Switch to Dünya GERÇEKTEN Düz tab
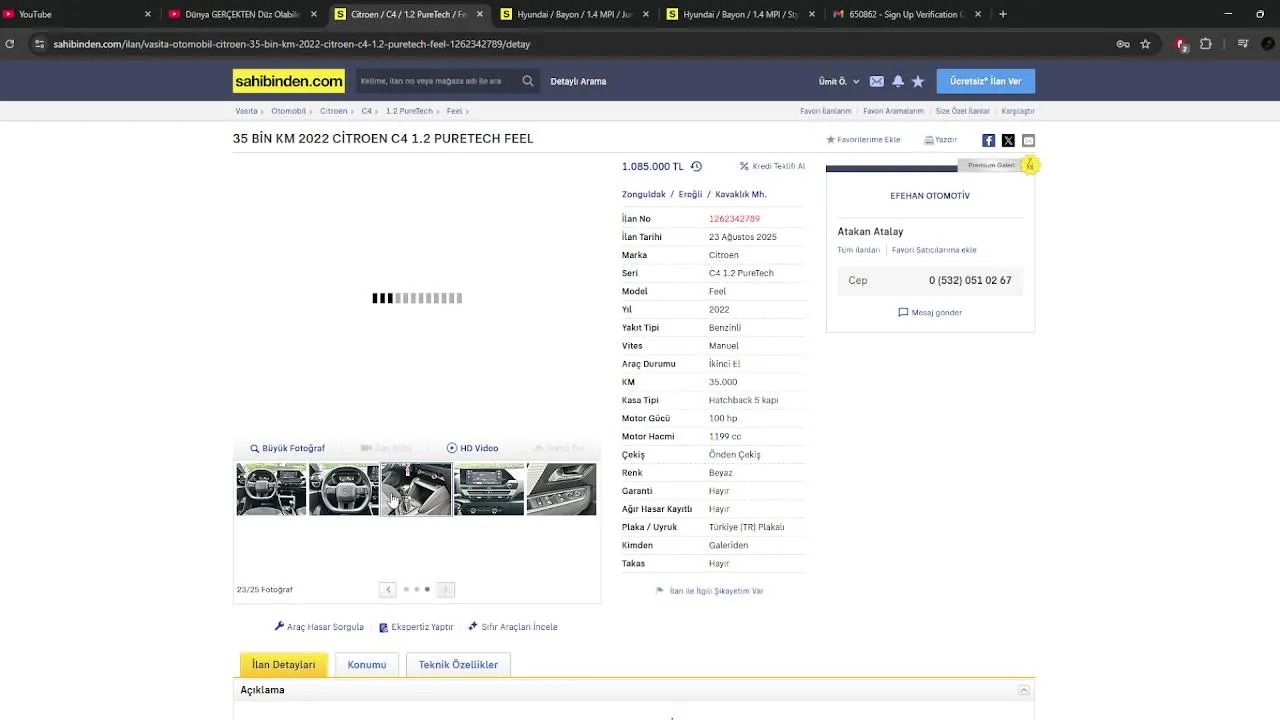Screen dimensions: 1280x720 pos(243,14)
